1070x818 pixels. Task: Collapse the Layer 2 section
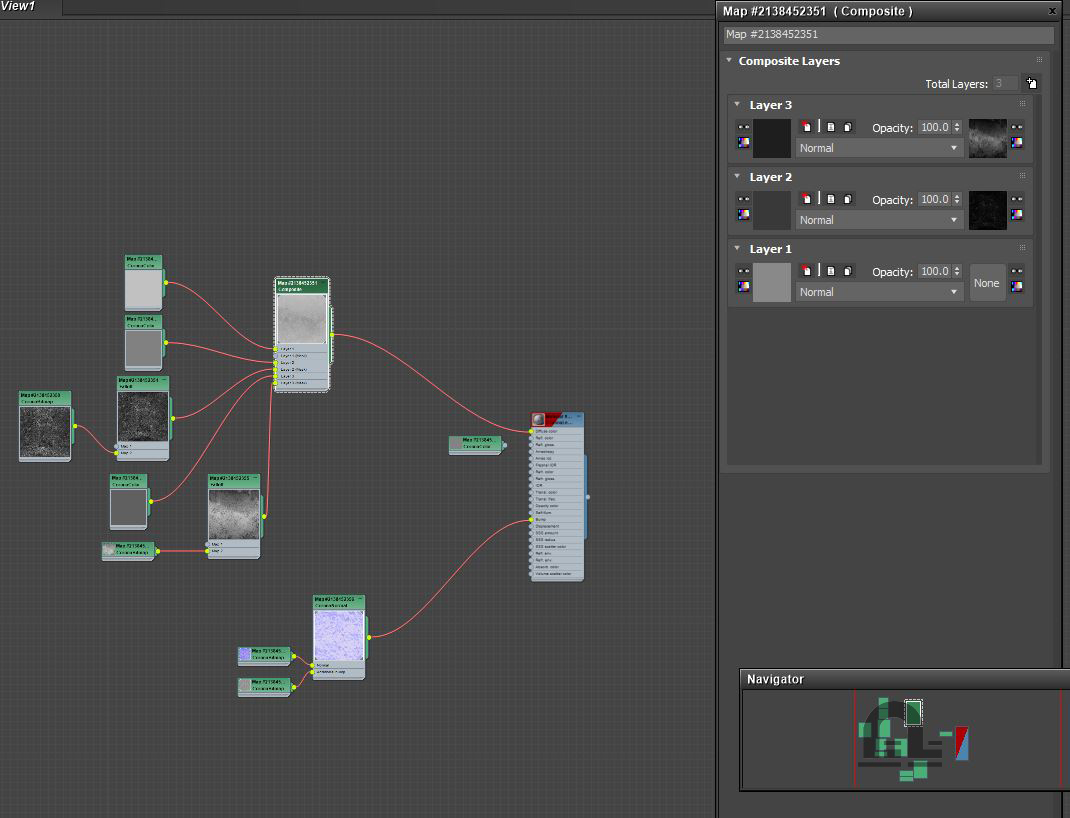[738, 177]
